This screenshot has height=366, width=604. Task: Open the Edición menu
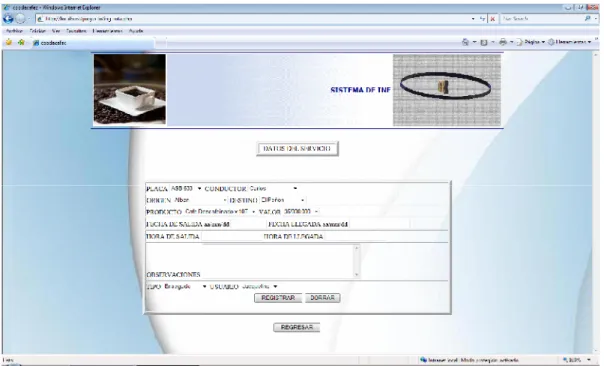click(x=37, y=31)
